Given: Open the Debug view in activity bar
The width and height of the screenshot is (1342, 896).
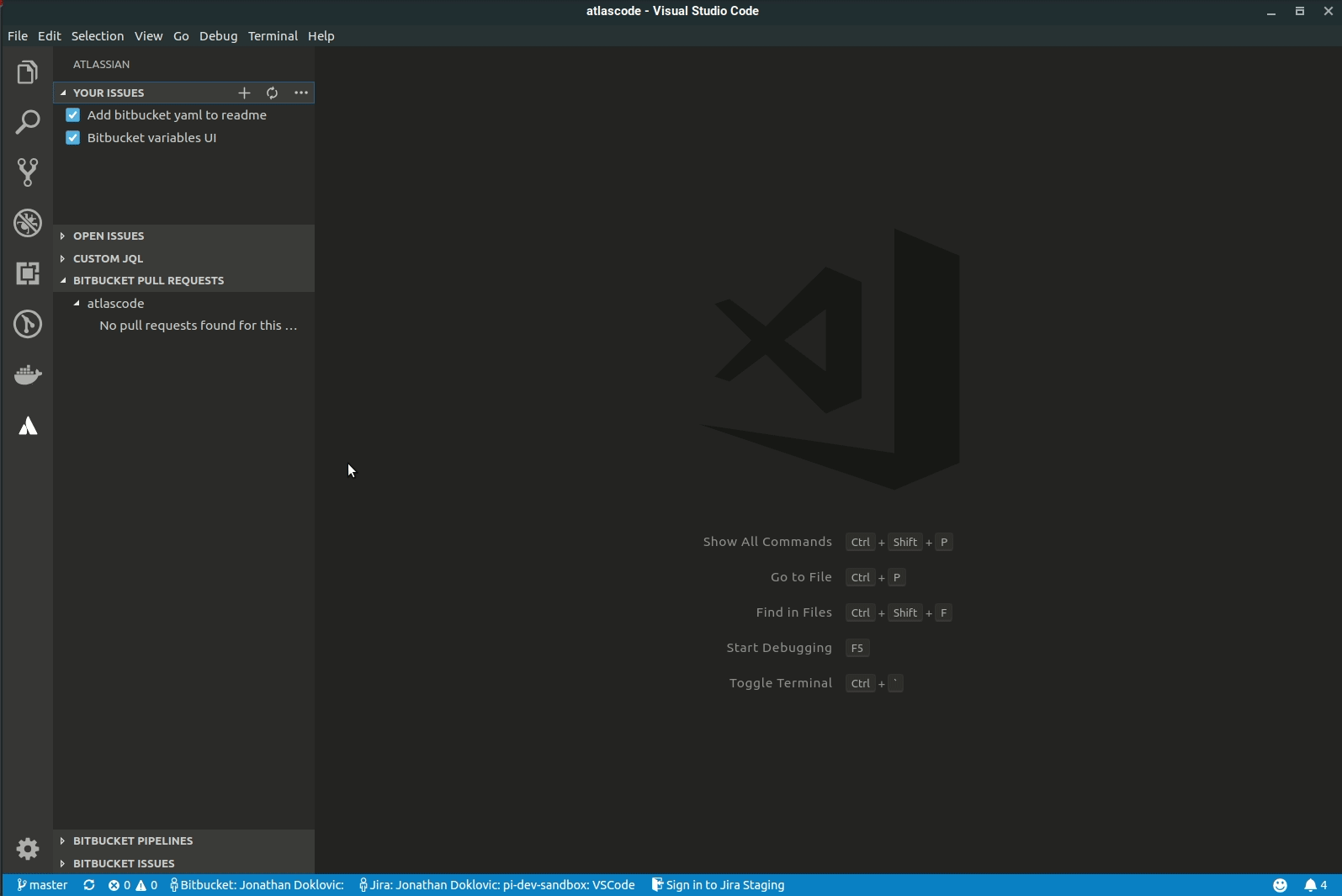Looking at the screenshot, I should click(x=28, y=223).
